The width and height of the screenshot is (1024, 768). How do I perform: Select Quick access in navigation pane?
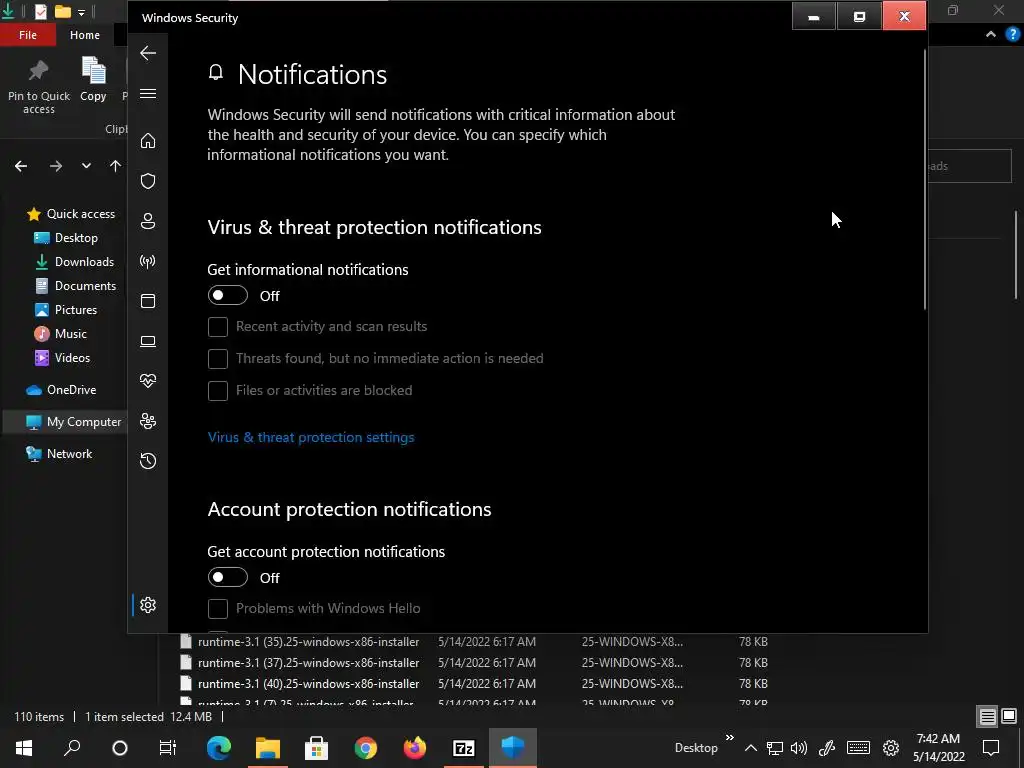(x=71, y=214)
